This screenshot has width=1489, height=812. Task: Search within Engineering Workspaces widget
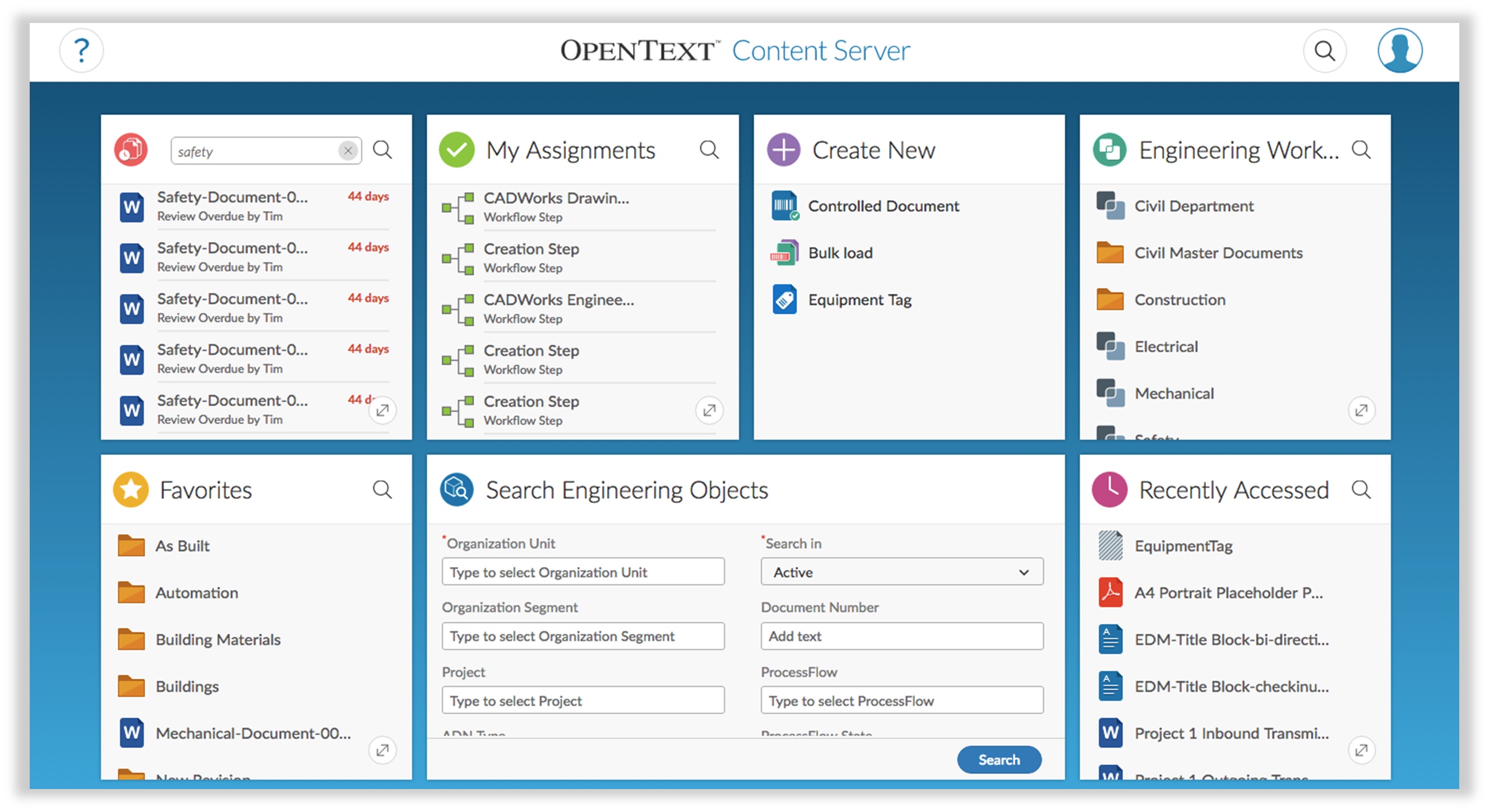click(x=1361, y=150)
